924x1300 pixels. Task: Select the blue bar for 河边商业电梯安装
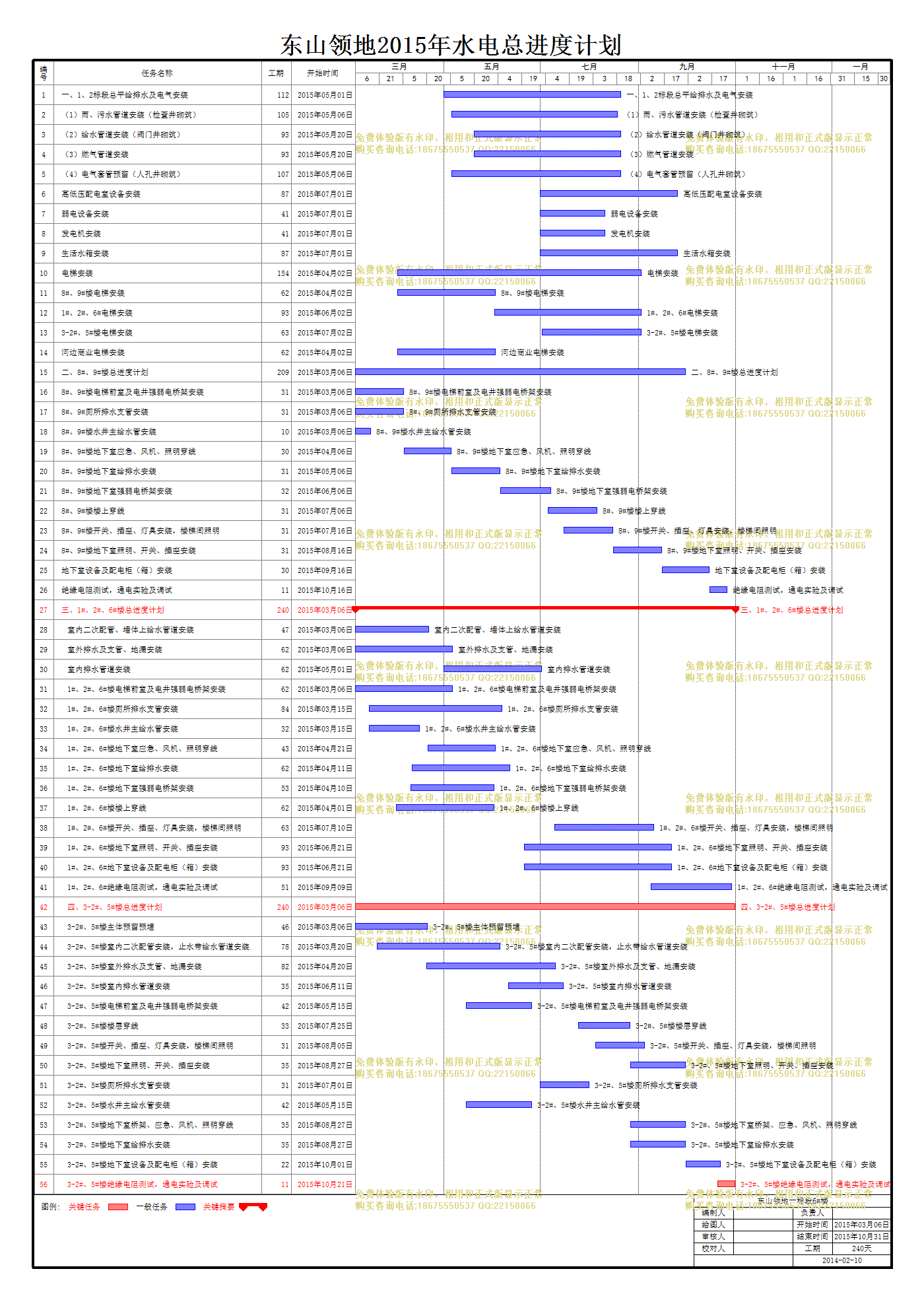(446, 352)
